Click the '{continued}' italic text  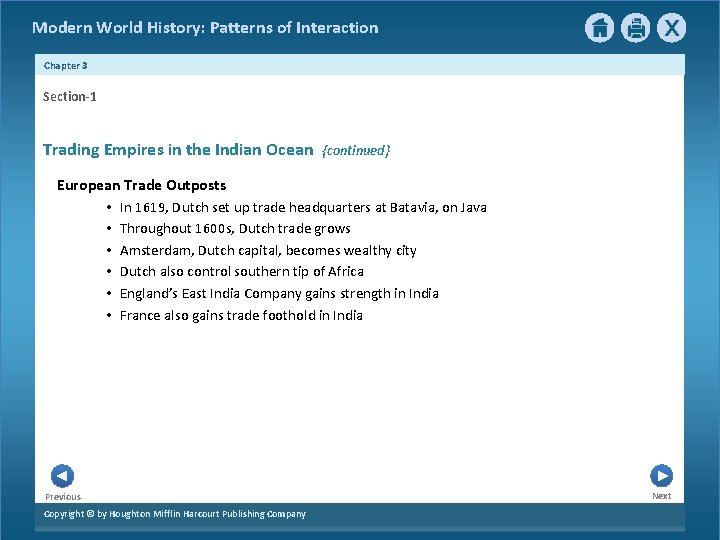(x=356, y=150)
